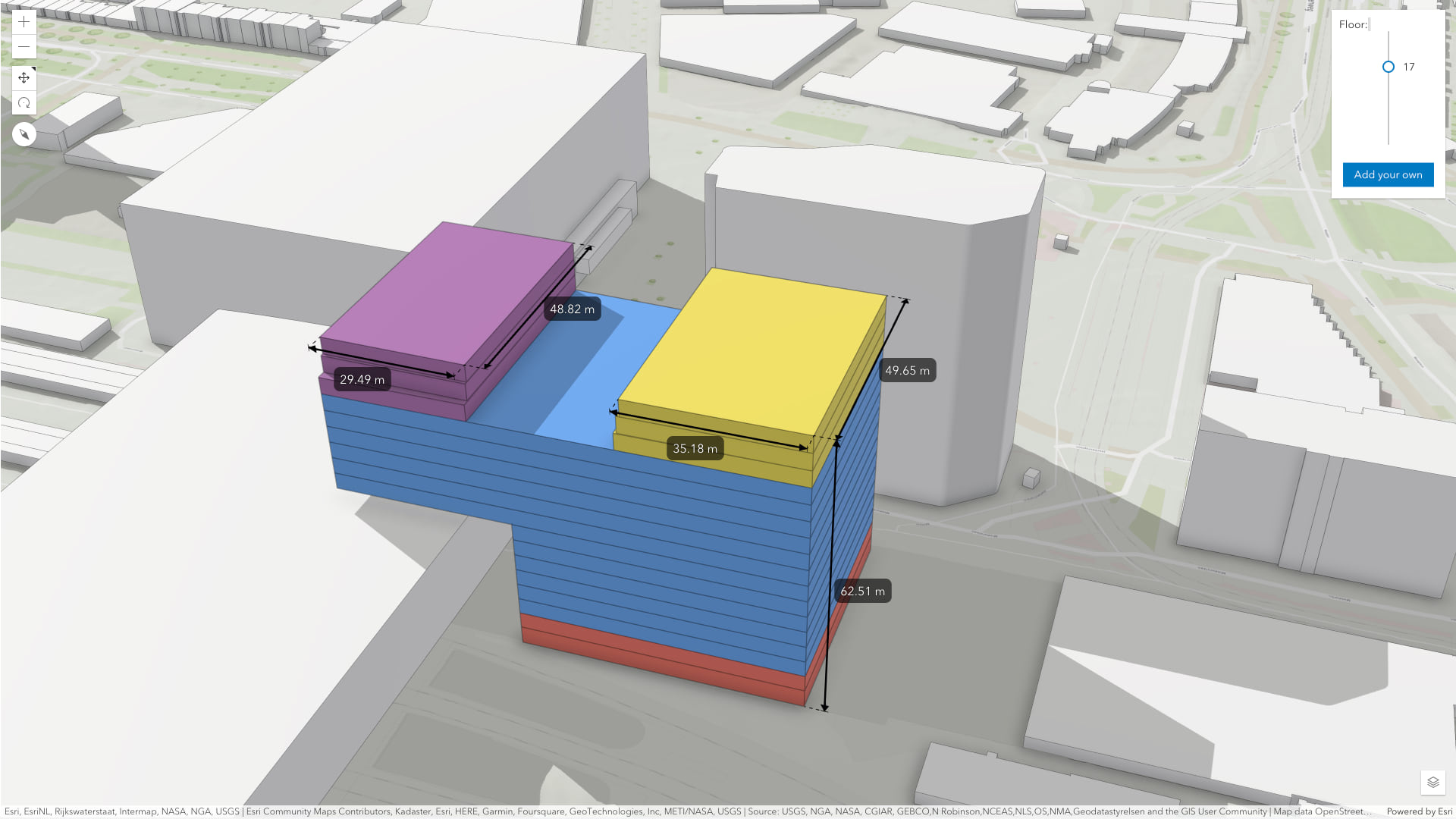
Task: Expand the truncated attribution text bar
Action: (x=682, y=811)
